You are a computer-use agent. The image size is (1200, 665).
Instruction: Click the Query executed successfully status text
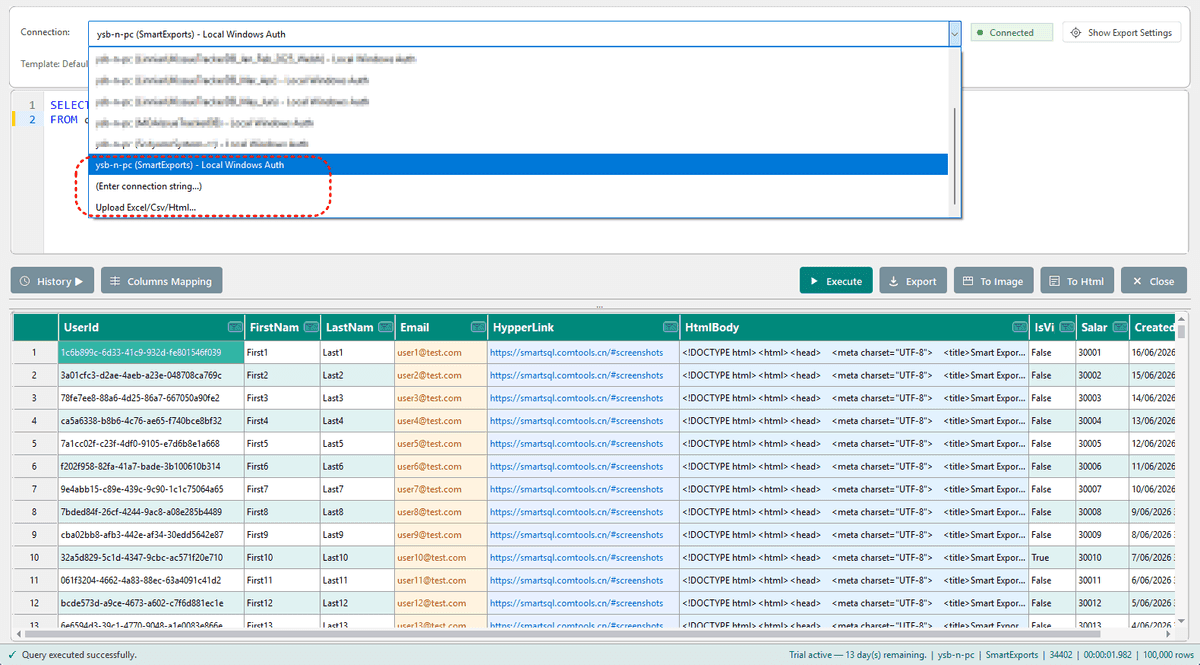tap(79, 655)
